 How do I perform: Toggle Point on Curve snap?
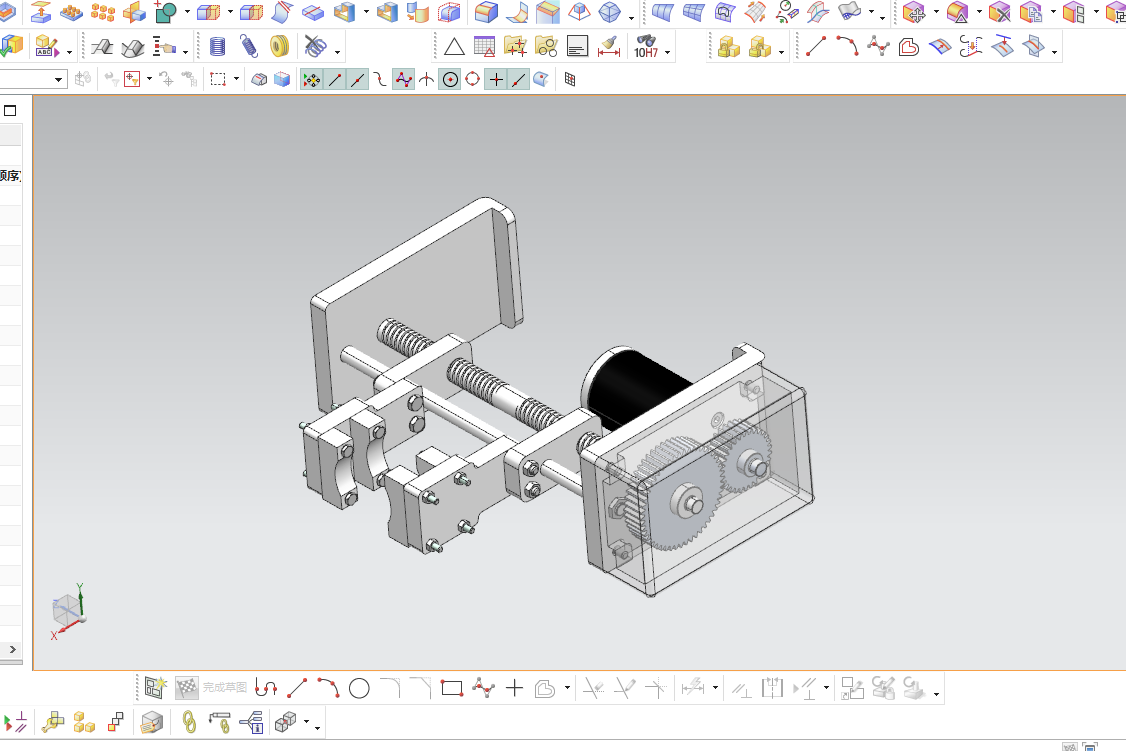(518, 80)
